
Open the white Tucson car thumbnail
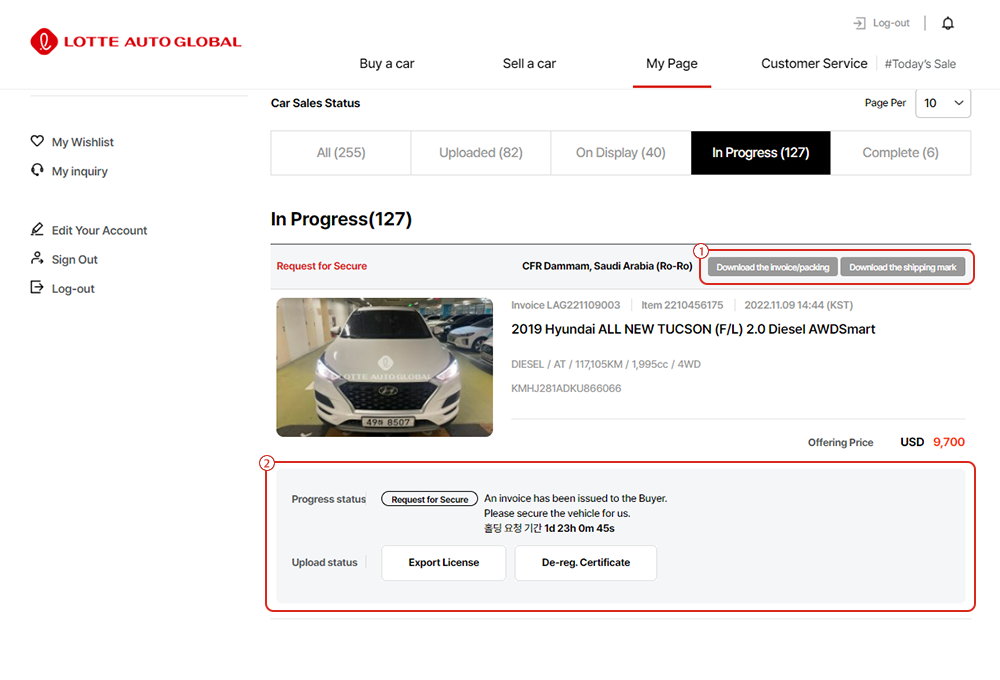click(385, 367)
